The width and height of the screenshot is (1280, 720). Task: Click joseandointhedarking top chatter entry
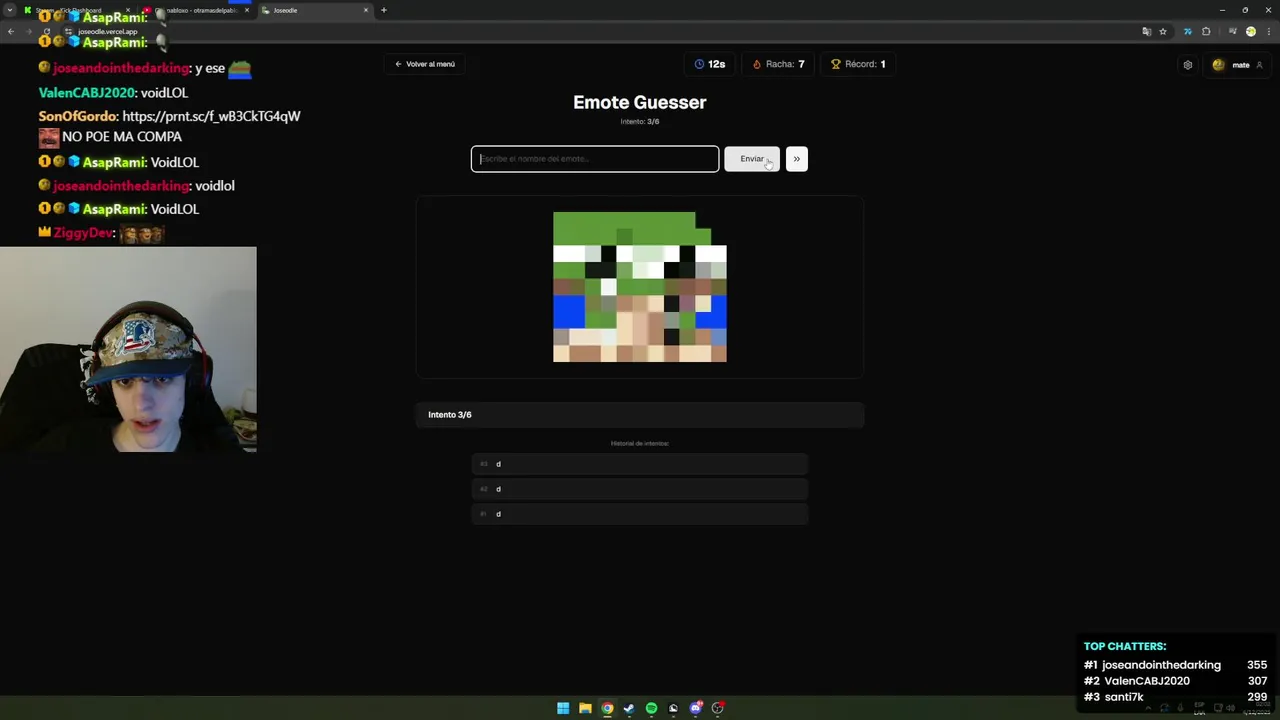tap(1175, 665)
